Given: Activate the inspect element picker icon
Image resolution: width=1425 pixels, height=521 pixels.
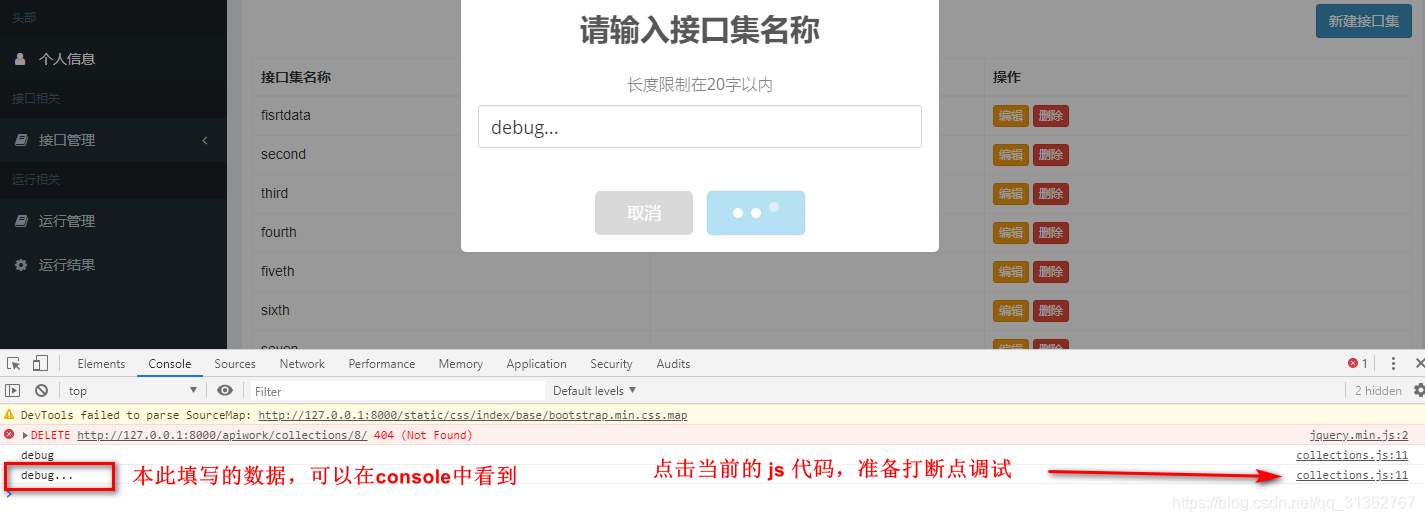Looking at the screenshot, I should (x=14, y=364).
